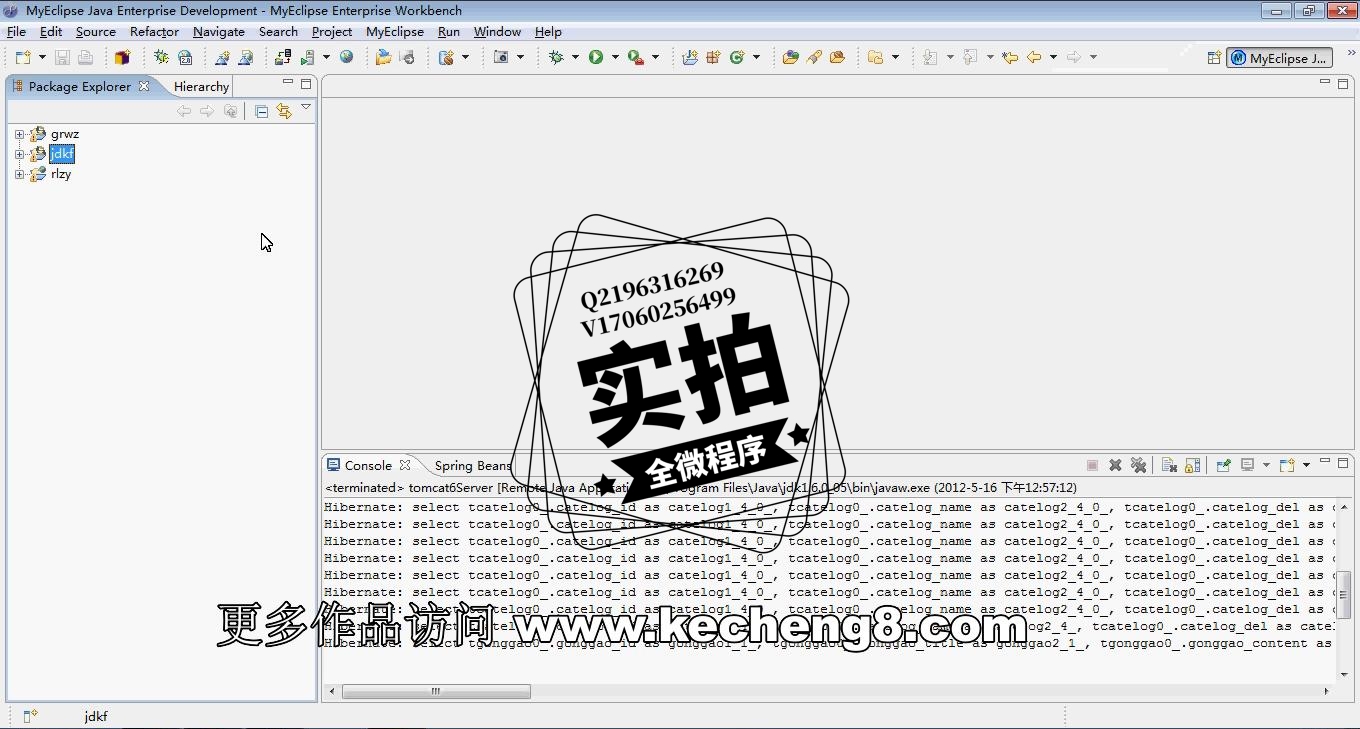Open the Debug configurations dropdown arrow
This screenshot has height=729, width=1360.
point(575,58)
